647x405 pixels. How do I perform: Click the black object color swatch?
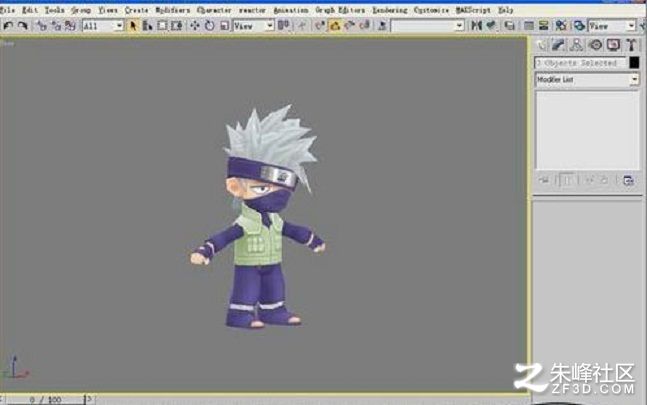point(634,63)
